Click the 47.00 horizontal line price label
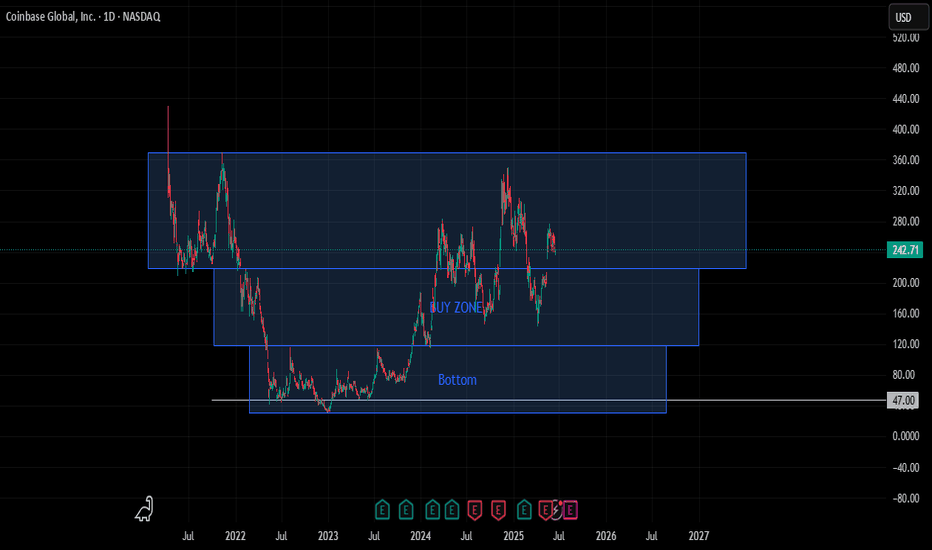The width and height of the screenshot is (932, 550). pyautogui.click(x=902, y=400)
